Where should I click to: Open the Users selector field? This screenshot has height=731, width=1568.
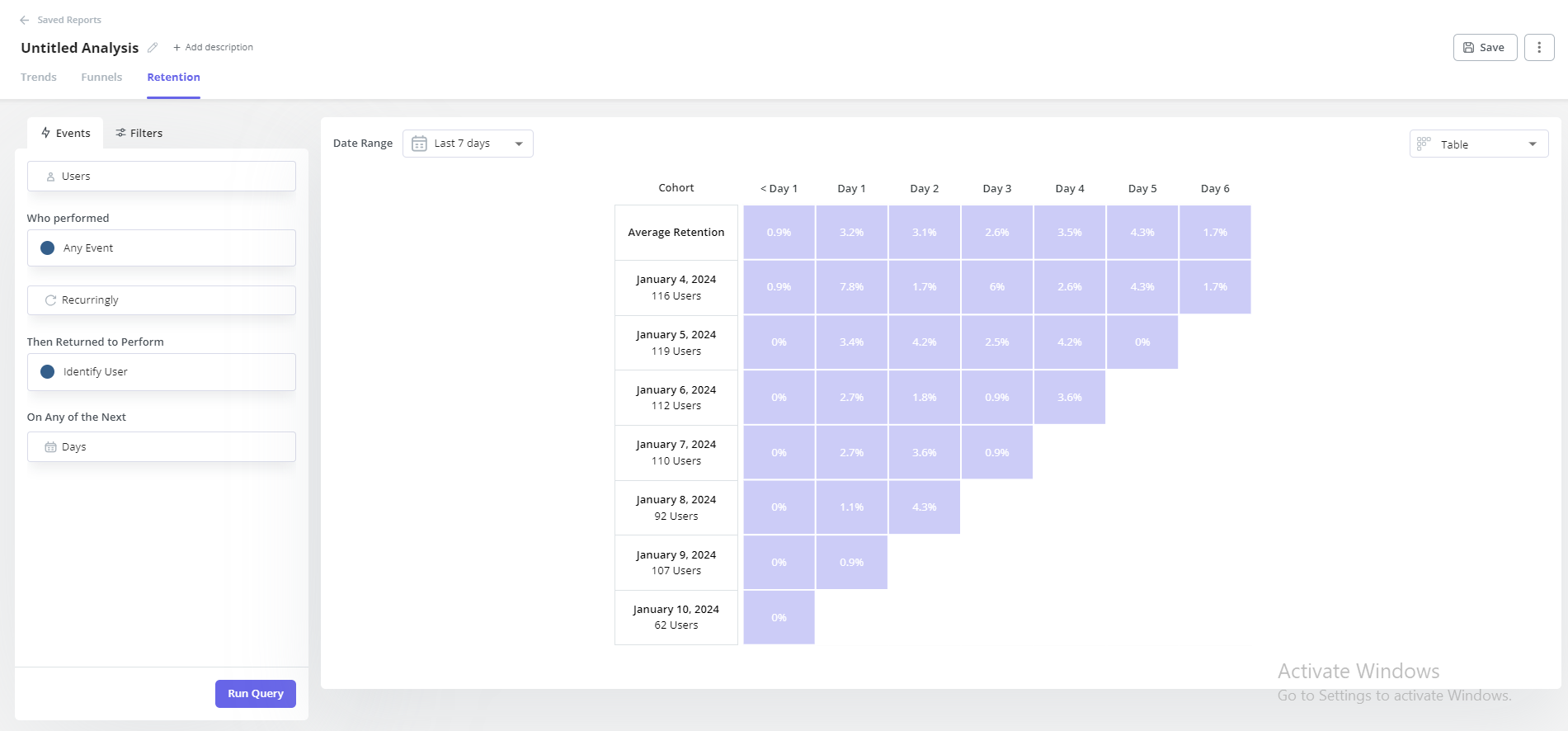pos(162,176)
